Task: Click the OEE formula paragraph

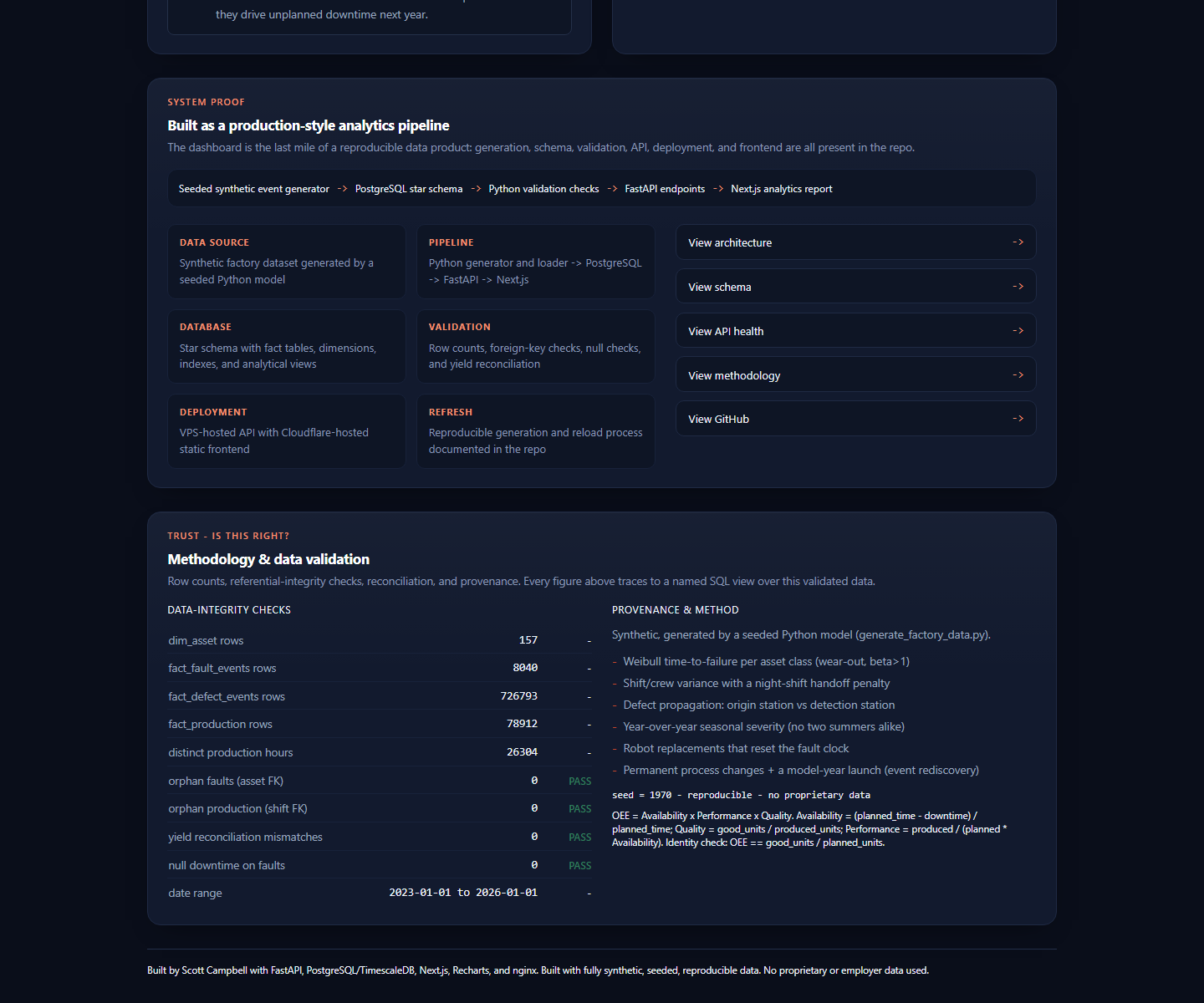Action: point(809,829)
